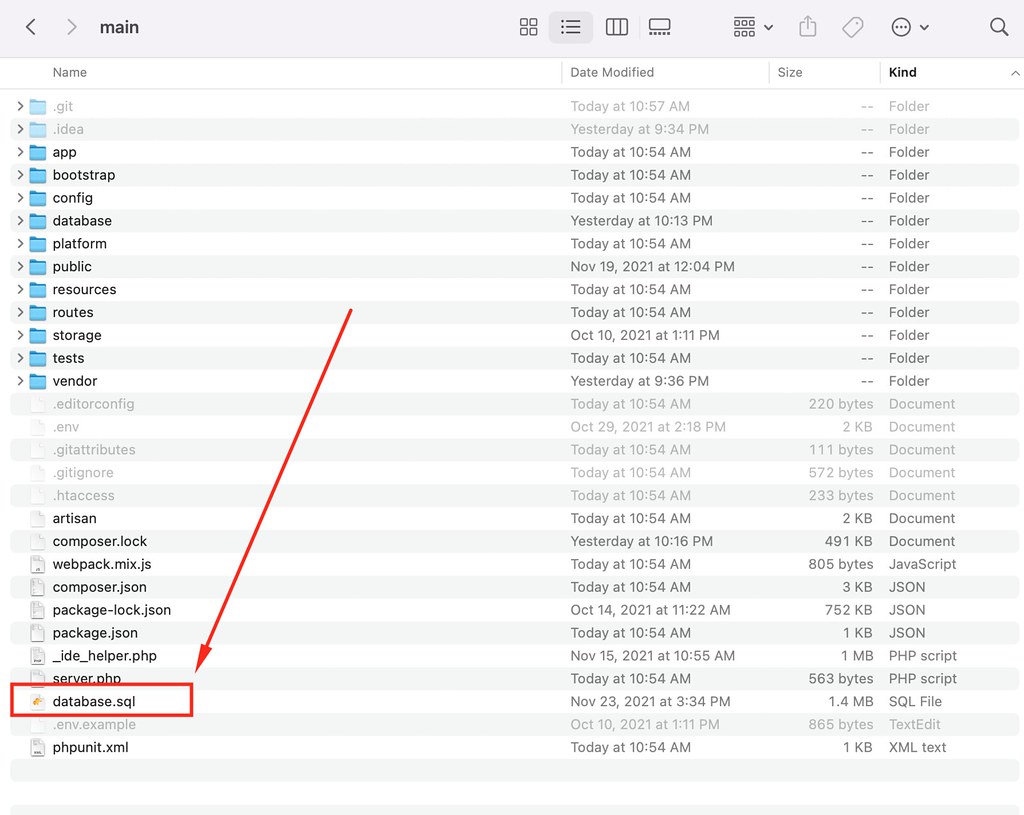The width and height of the screenshot is (1024, 815).
Task: Switch to column view
Action: [x=616, y=27]
